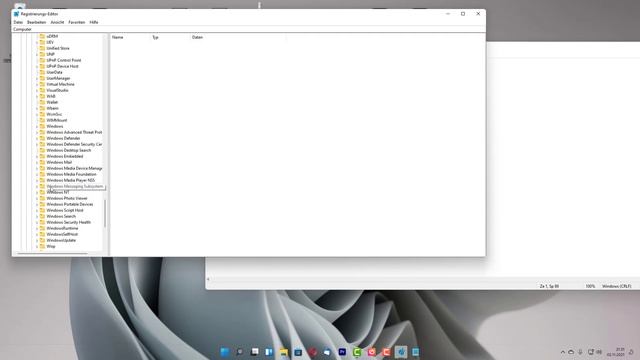Expand the Windows Search key
Image resolution: width=640 pixels, height=360 pixels.
[37, 216]
